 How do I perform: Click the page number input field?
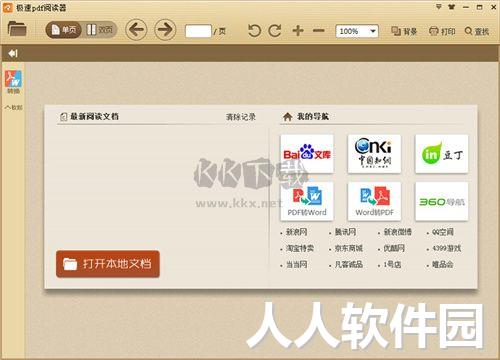(198, 31)
